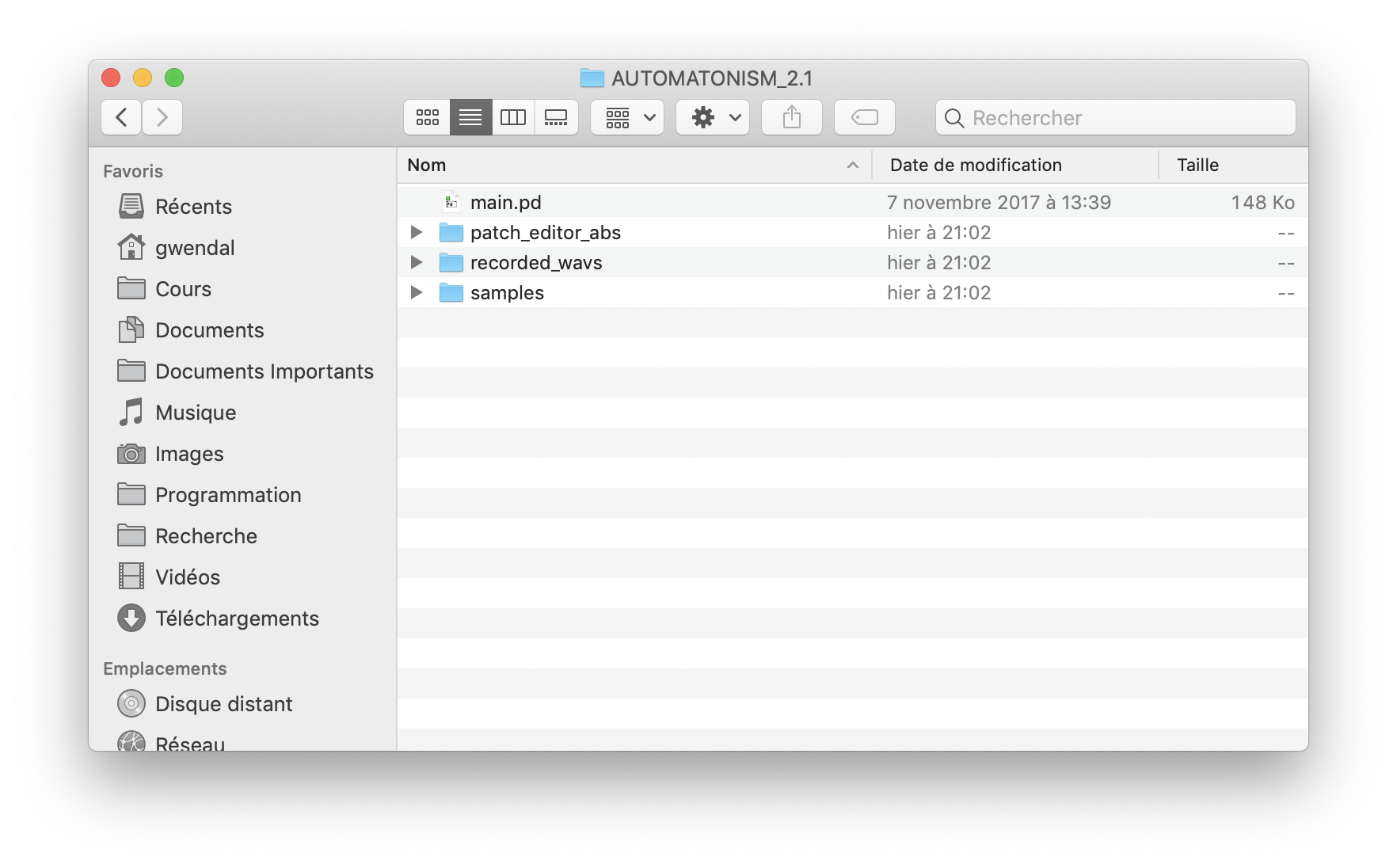
Task: Open the gear action menu
Action: 713,117
